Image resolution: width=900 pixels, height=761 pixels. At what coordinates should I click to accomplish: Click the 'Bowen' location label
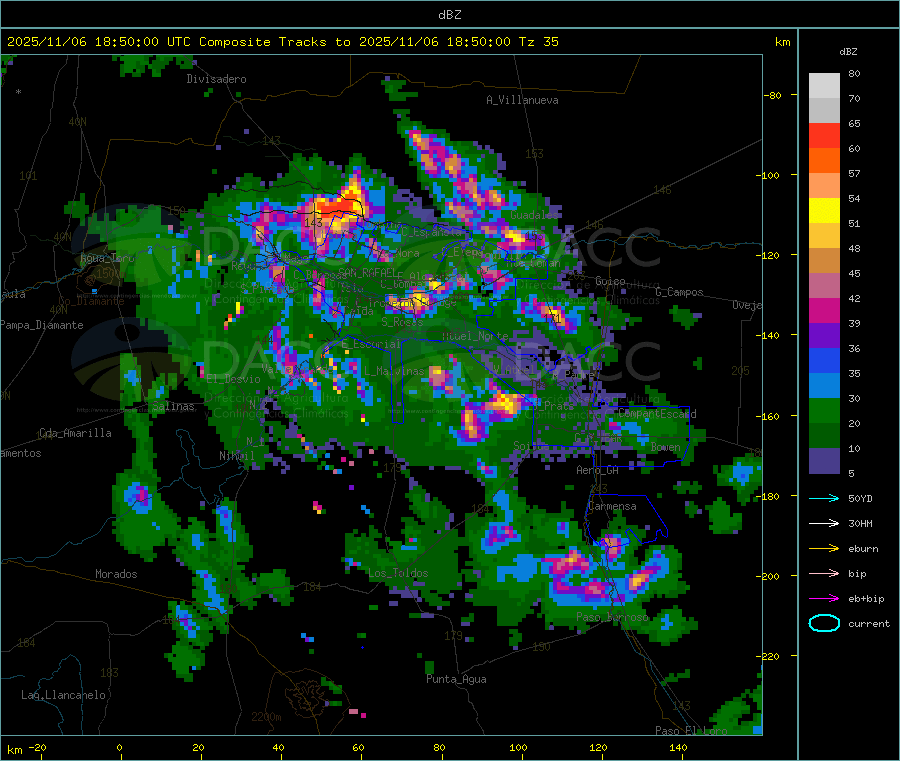click(666, 447)
